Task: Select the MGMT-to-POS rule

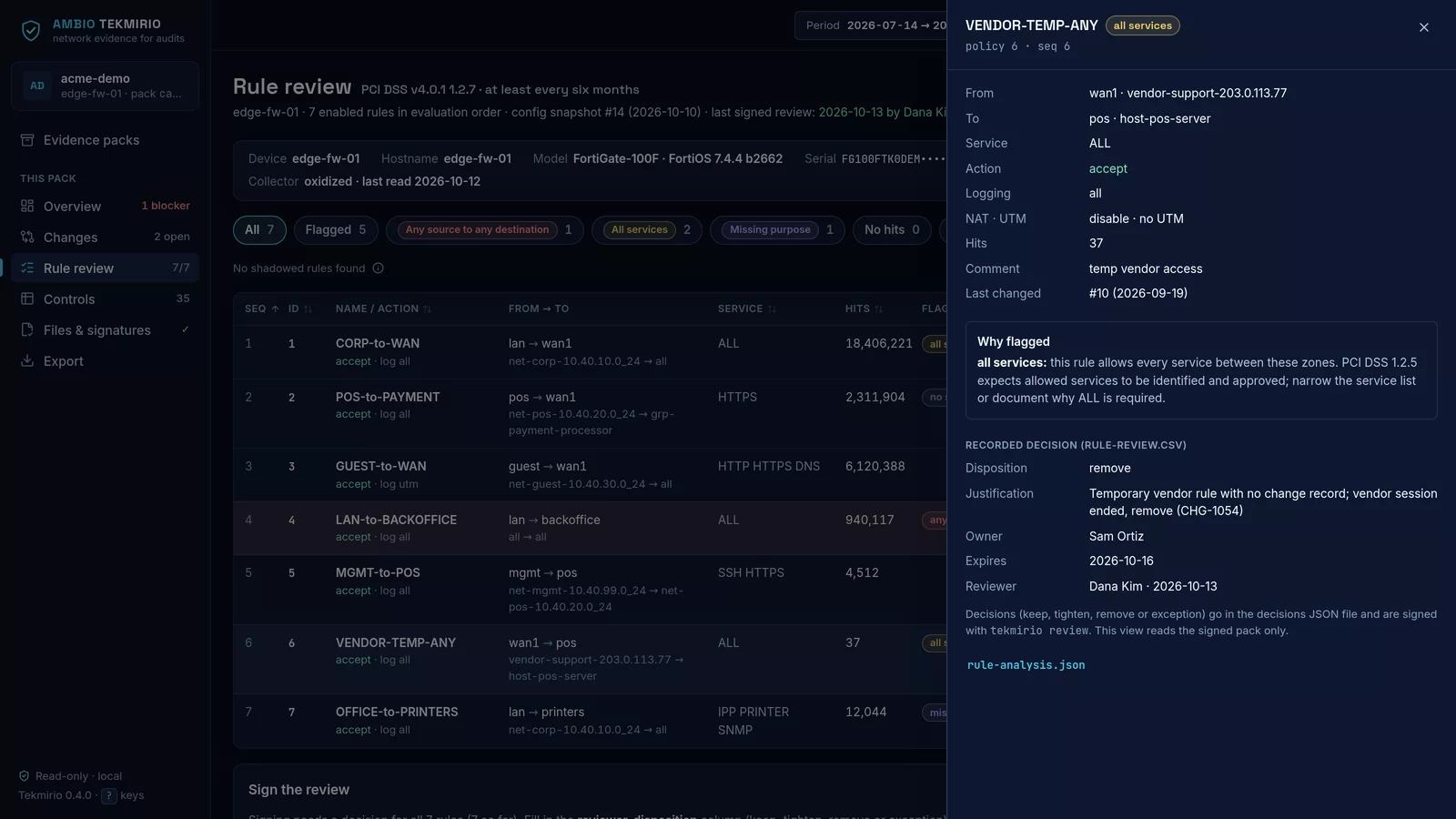Action: pyautogui.click(x=590, y=590)
